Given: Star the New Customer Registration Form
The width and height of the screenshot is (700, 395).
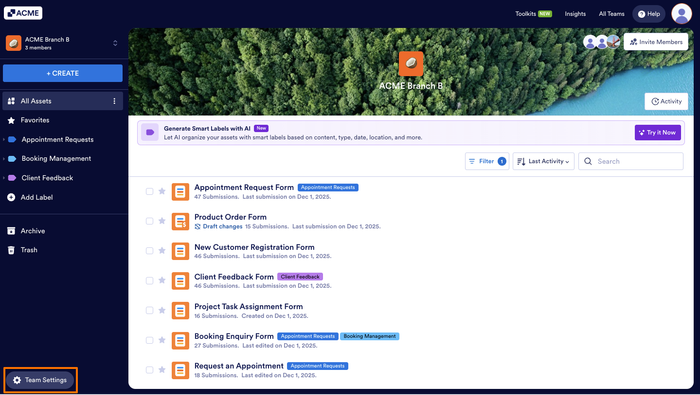Looking at the screenshot, I should [x=162, y=250].
